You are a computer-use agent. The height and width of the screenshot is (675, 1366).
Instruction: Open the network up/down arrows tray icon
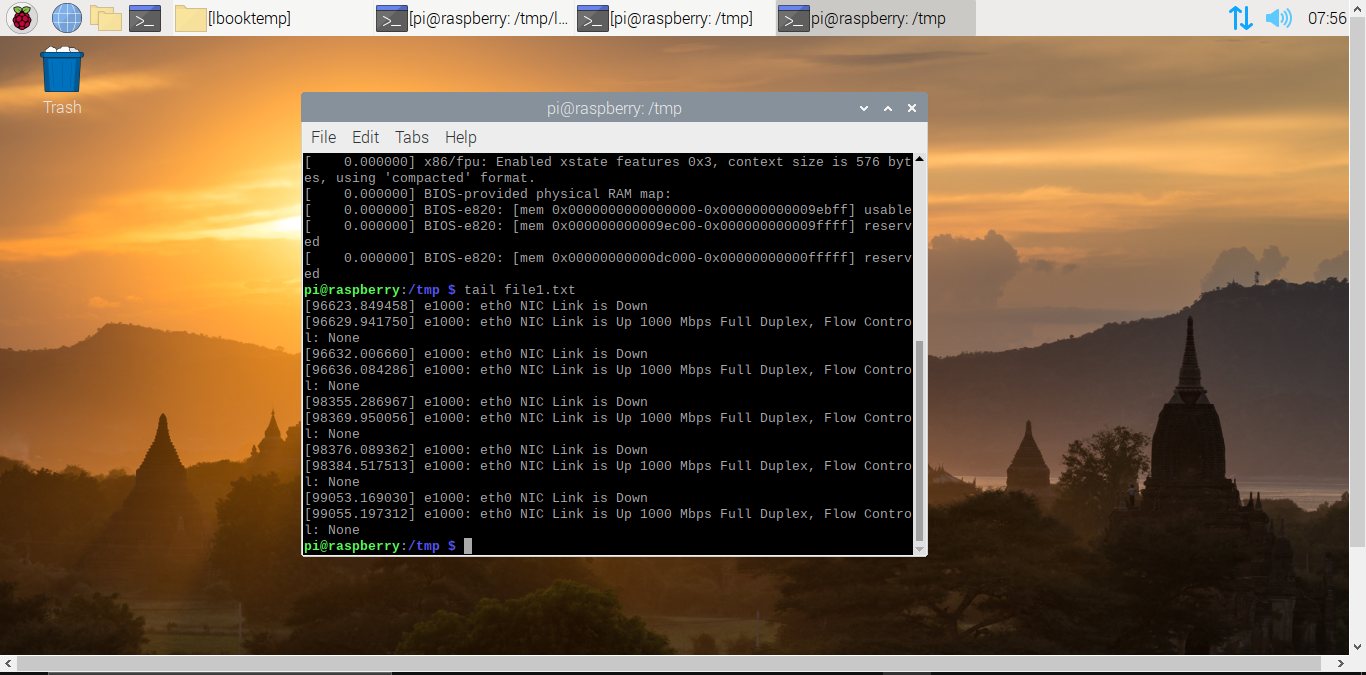(x=1240, y=18)
